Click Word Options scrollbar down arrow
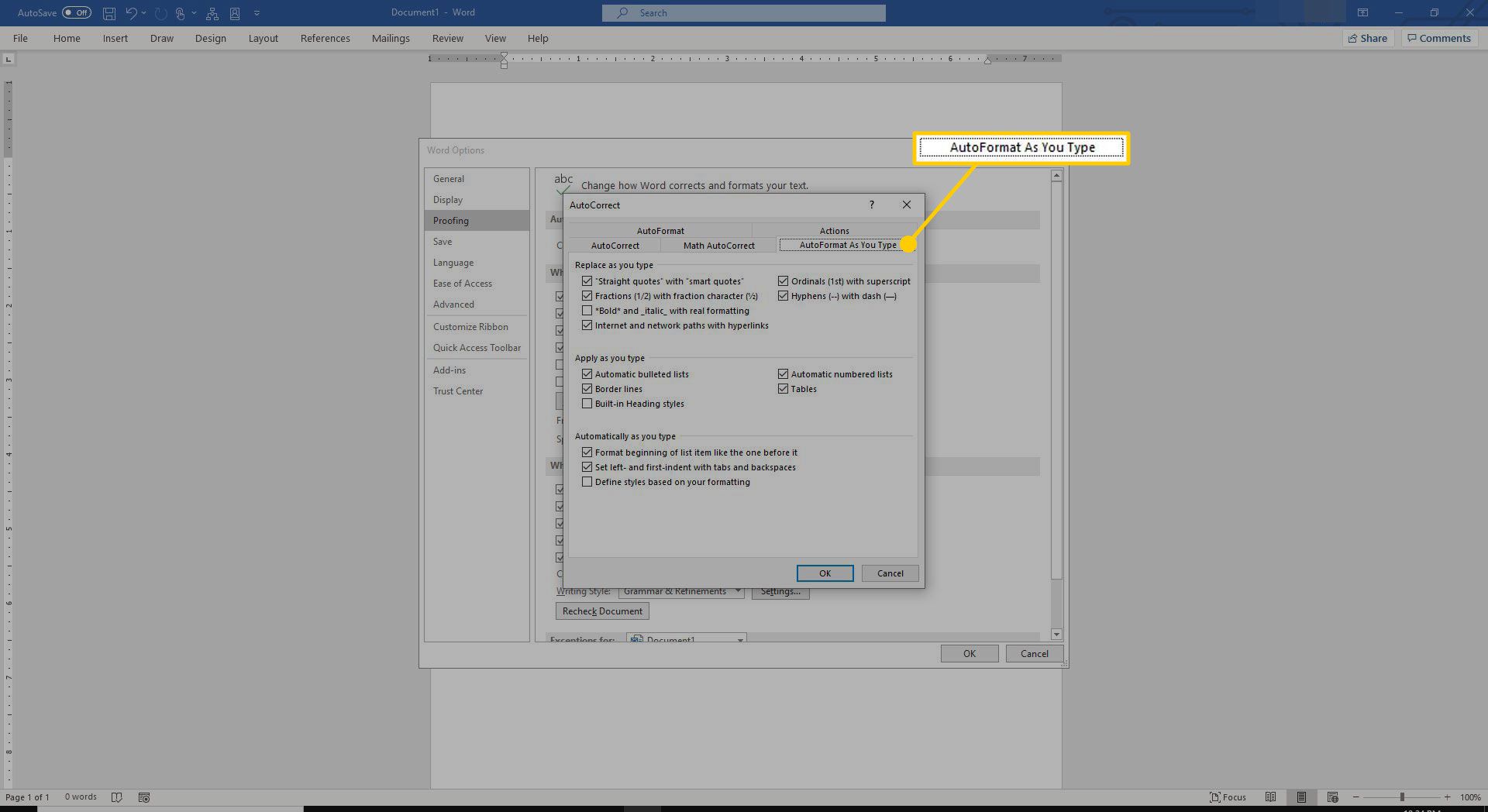The image size is (1488, 812). tap(1056, 635)
